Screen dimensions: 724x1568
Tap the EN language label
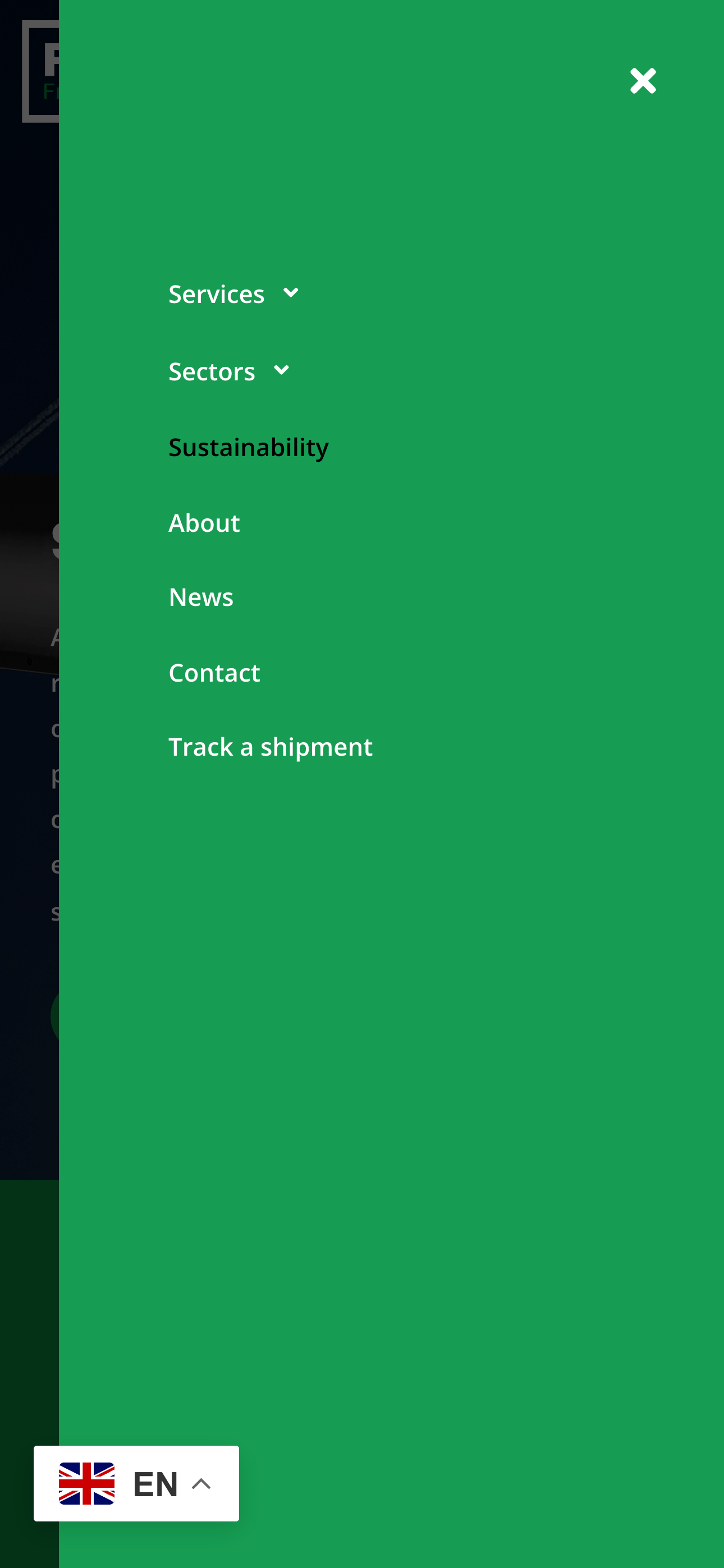[x=155, y=1484]
